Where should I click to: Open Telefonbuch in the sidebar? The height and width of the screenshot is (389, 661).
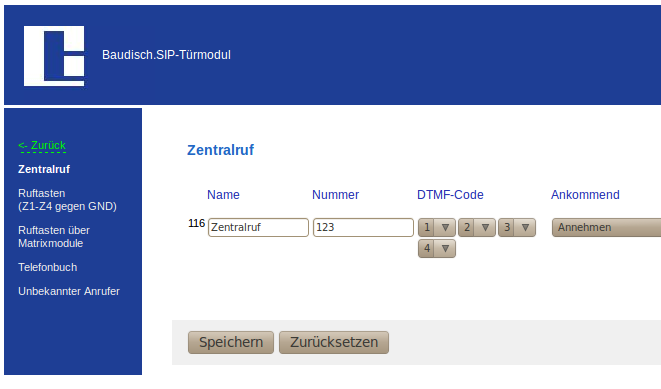point(48,267)
